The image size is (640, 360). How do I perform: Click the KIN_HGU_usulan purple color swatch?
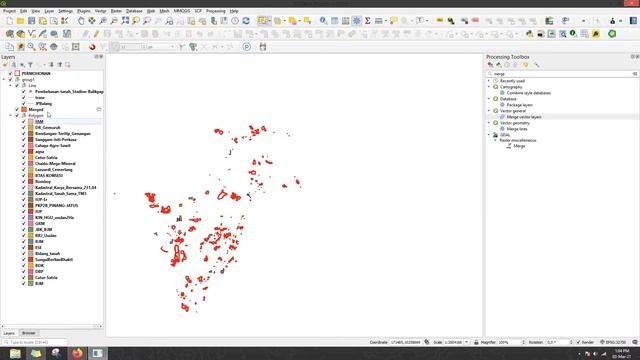(31, 218)
